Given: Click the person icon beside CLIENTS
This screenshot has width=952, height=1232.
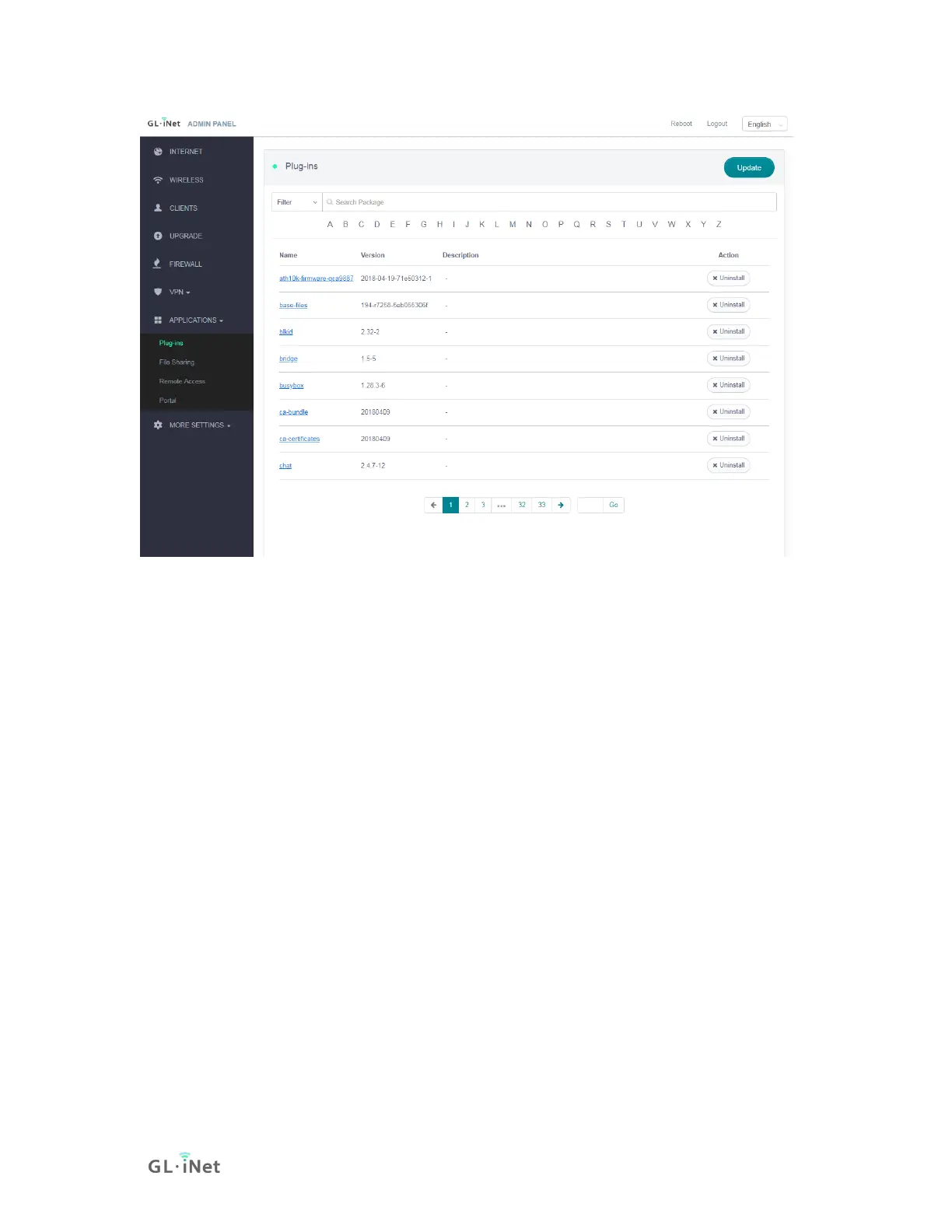Looking at the screenshot, I should [x=158, y=208].
